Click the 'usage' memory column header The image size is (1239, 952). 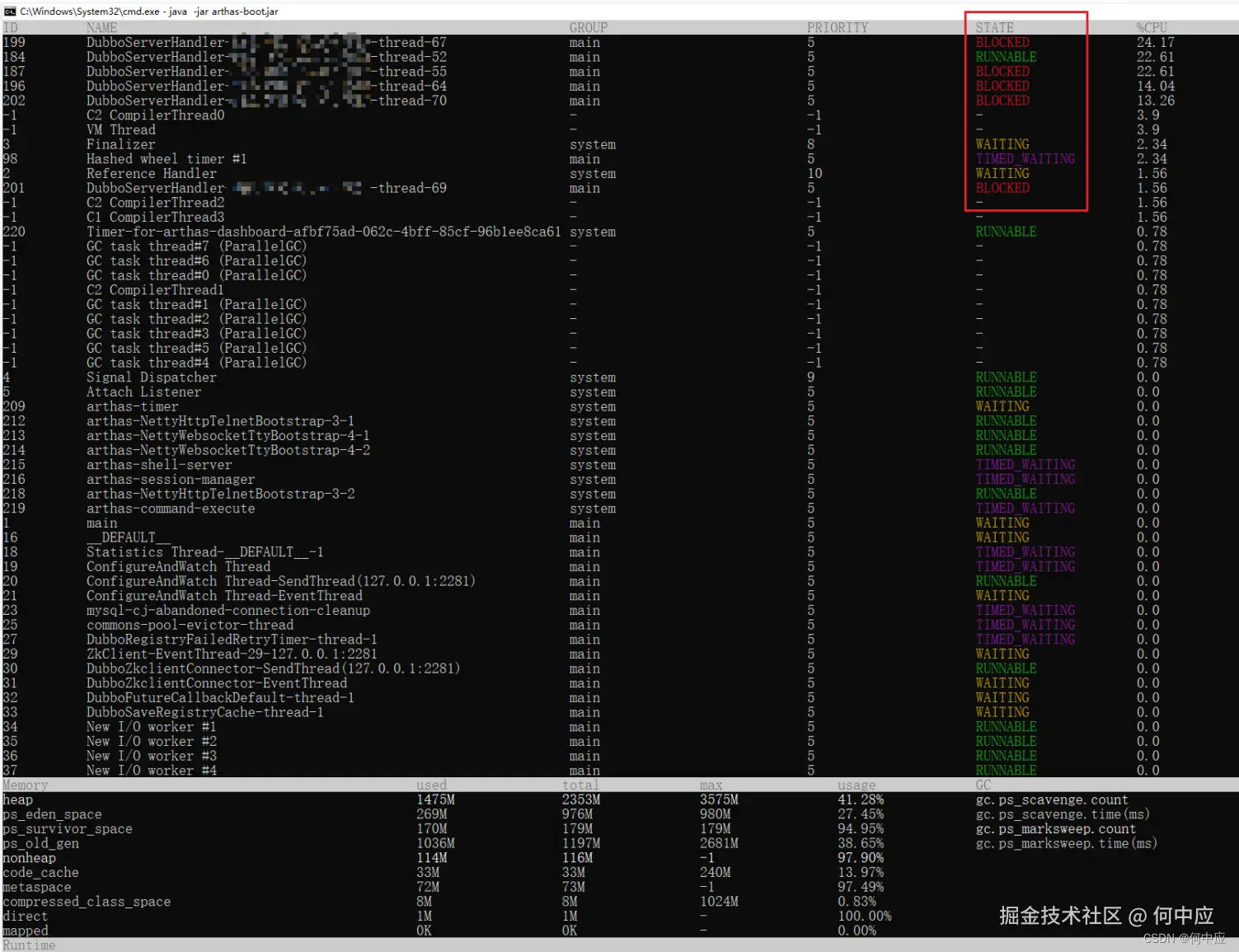857,785
